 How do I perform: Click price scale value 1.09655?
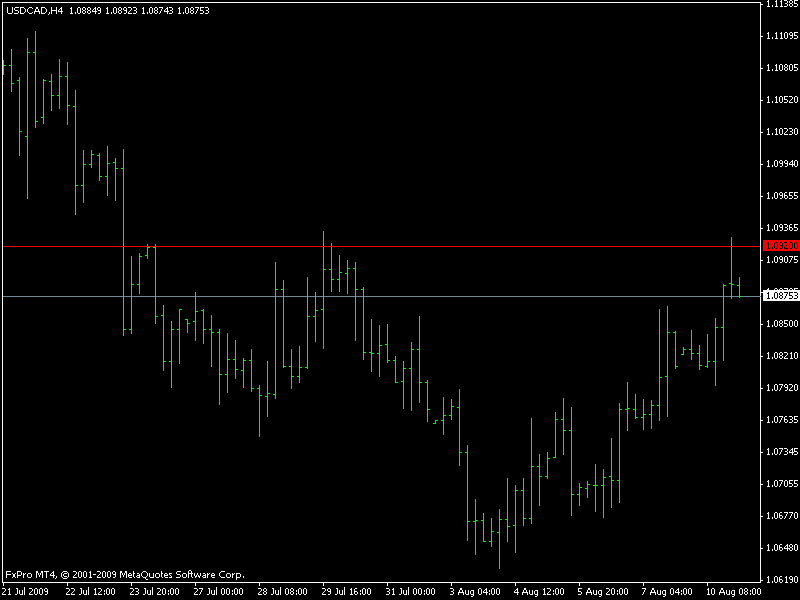pos(782,196)
